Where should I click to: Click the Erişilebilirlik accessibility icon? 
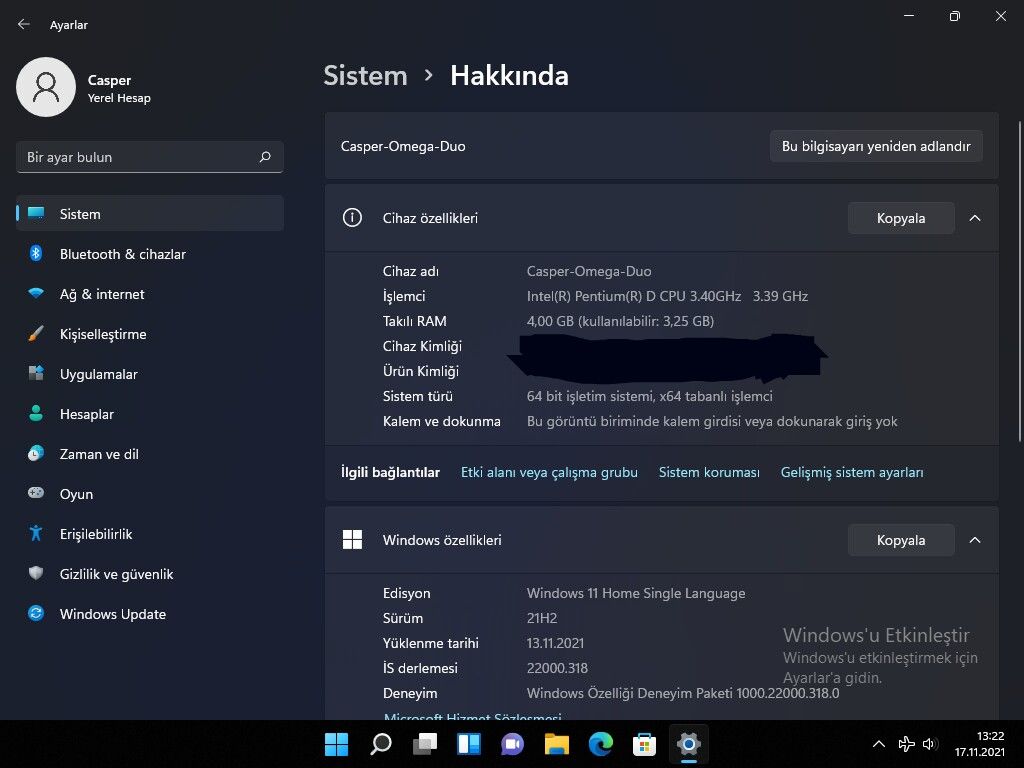(x=36, y=534)
